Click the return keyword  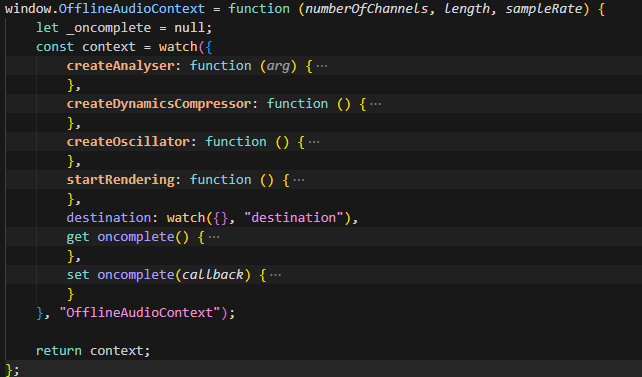point(59,351)
